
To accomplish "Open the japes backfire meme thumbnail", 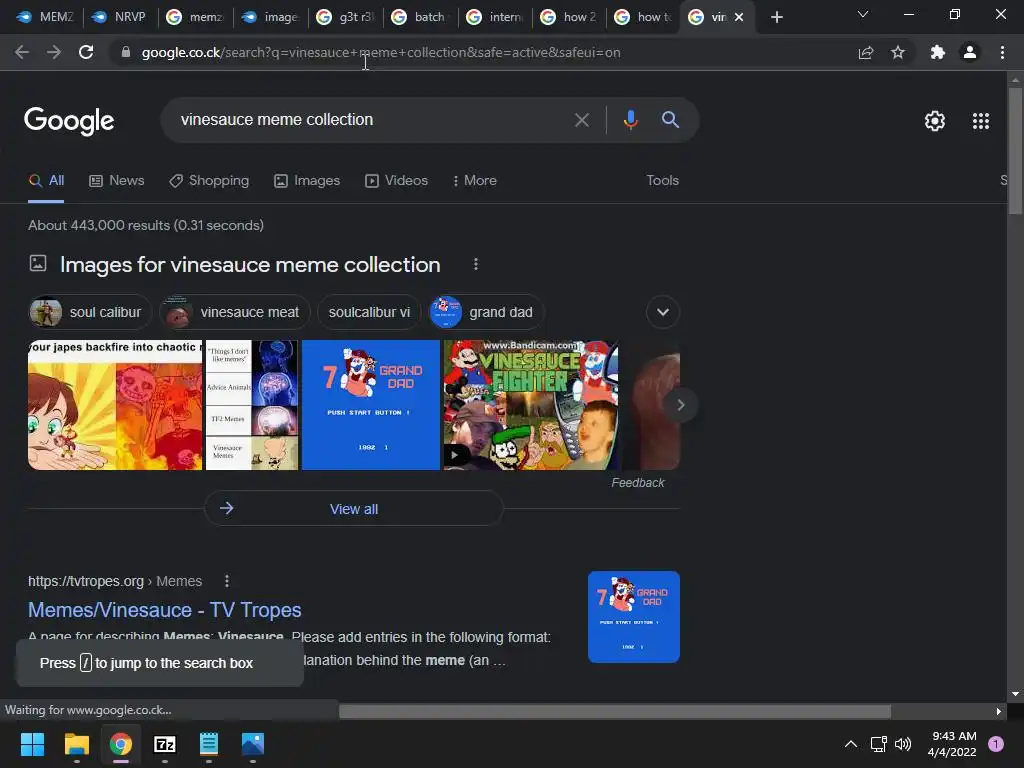I will tap(115, 405).
